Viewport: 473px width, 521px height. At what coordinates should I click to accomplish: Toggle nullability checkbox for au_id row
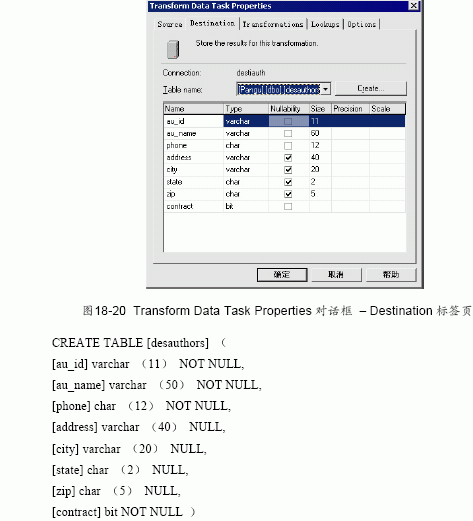(x=288, y=121)
